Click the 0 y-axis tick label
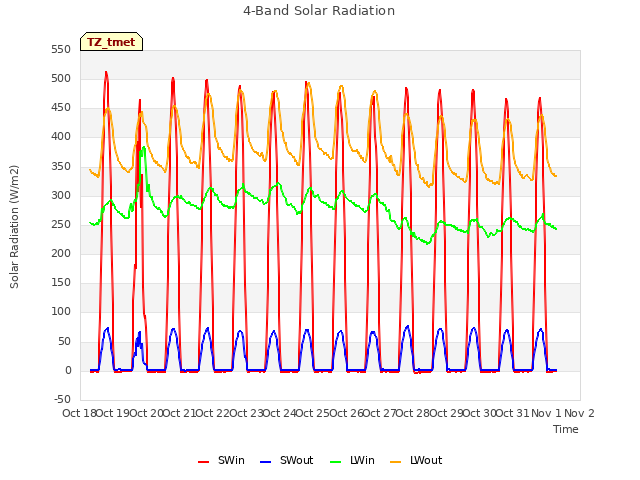This screenshot has height=480, width=640. [x=68, y=371]
